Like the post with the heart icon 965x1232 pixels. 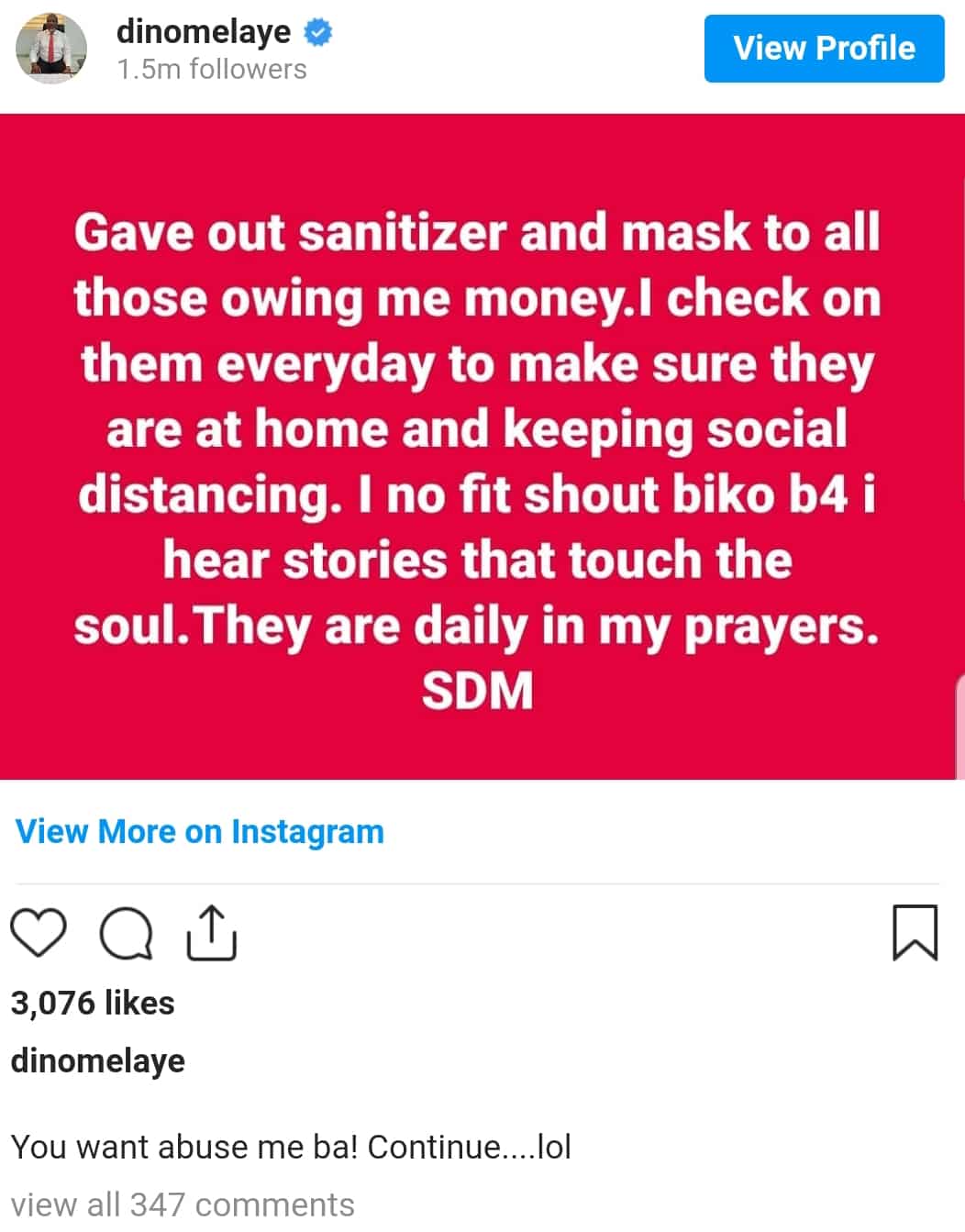(39, 933)
